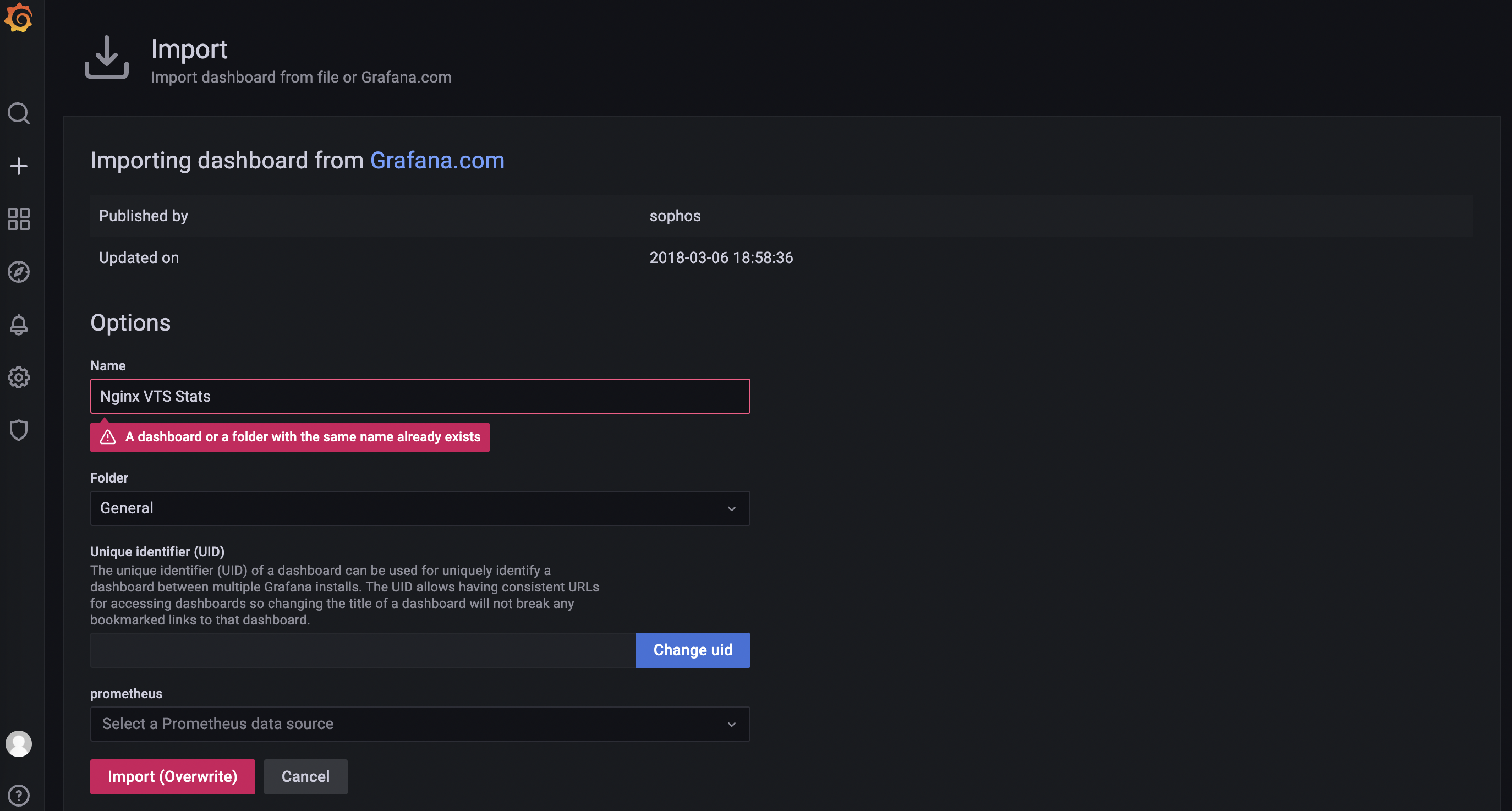This screenshot has height=811, width=1512.
Task: Open Configuration gear icon
Action: 18,377
